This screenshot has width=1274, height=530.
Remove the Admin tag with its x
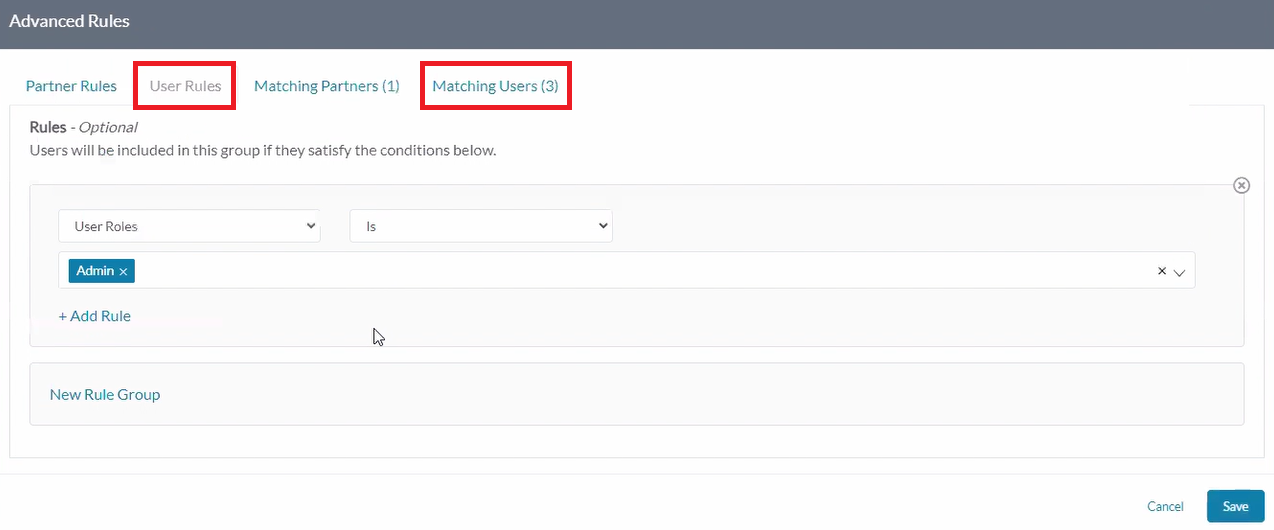point(123,272)
